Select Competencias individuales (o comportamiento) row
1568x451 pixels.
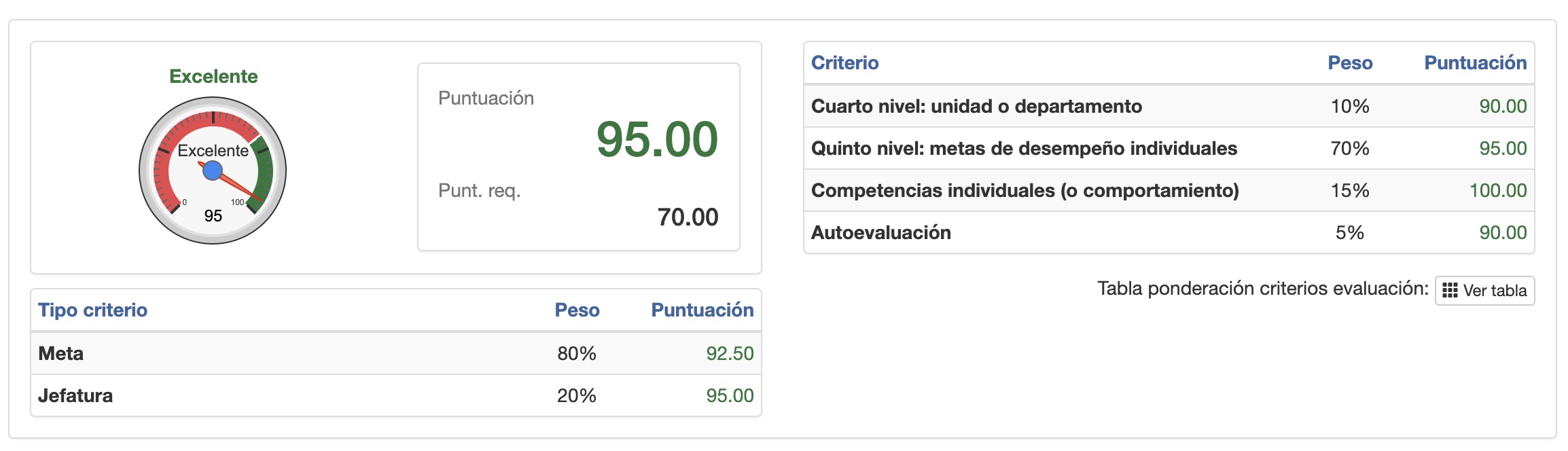click(x=1024, y=191)
